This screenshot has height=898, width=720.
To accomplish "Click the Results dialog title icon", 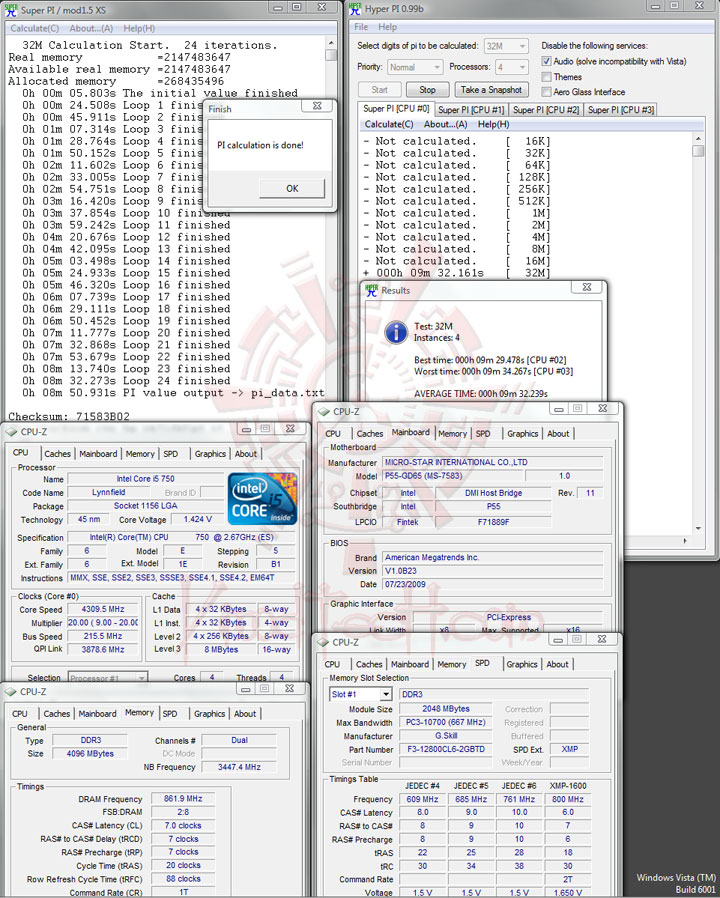I will pyautogui.click(x=372, y=290).
